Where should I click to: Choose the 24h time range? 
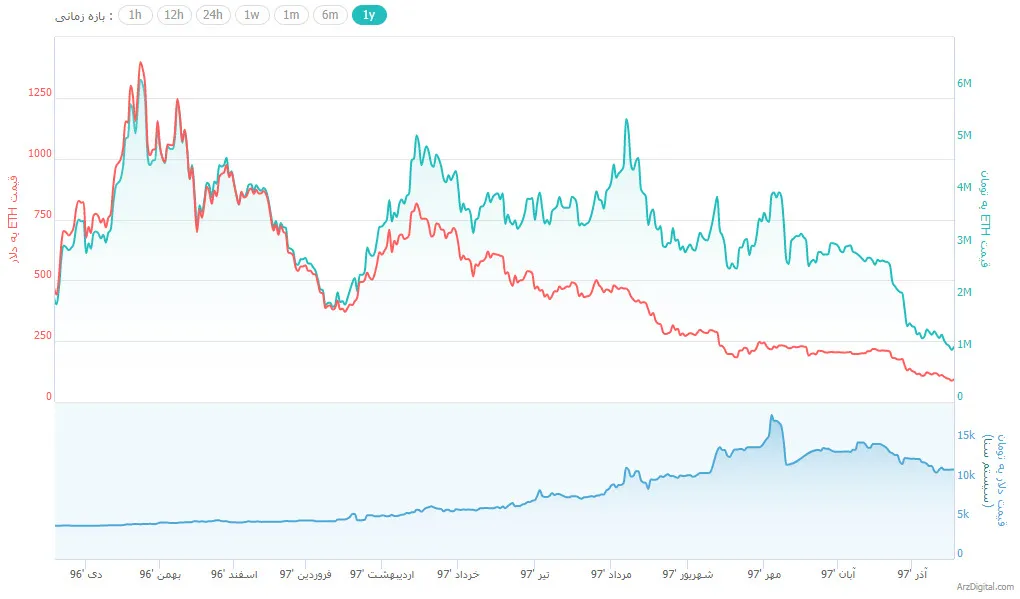coord(212,15)
